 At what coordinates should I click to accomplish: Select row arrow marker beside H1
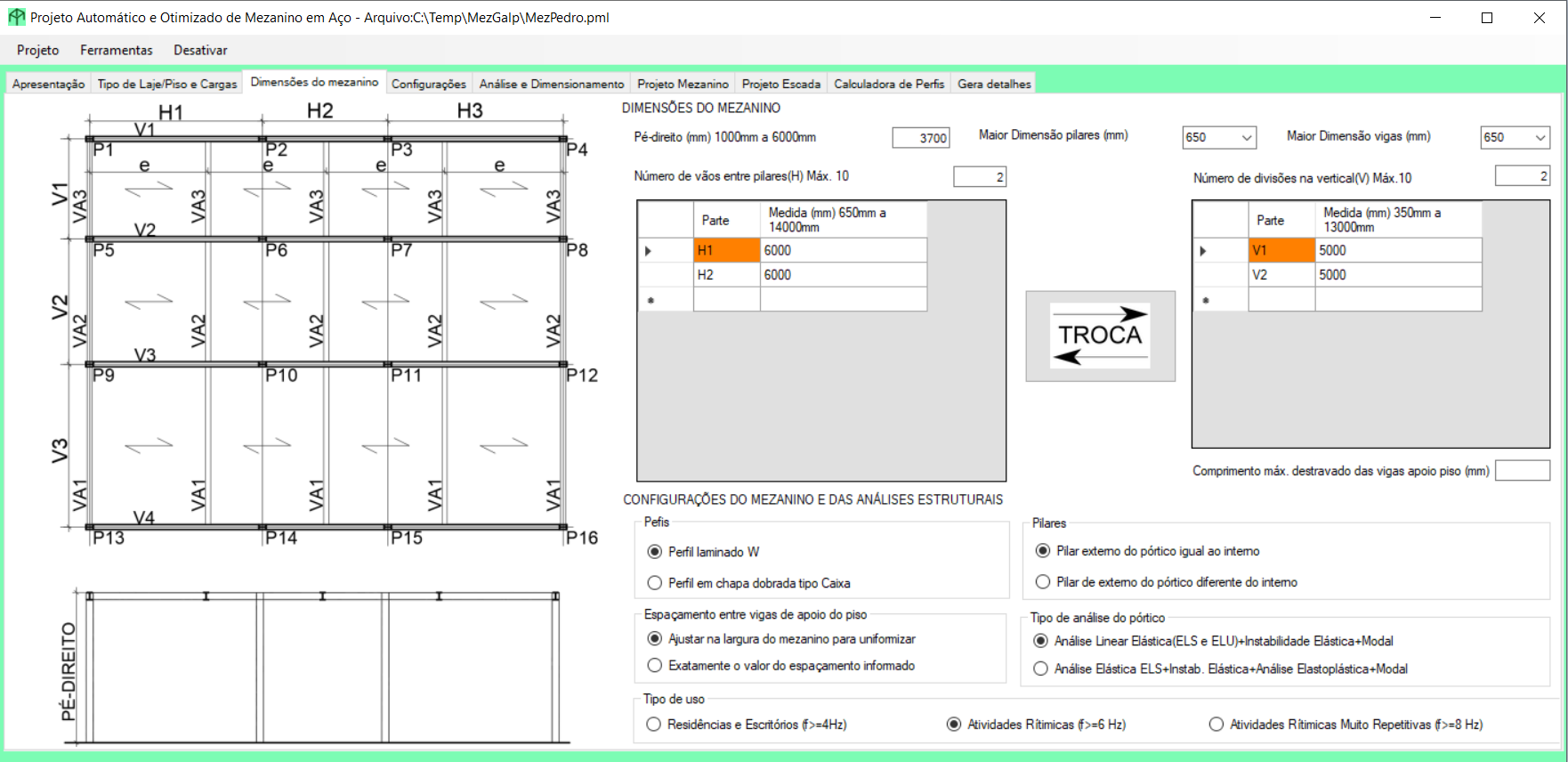coord(649,251)
